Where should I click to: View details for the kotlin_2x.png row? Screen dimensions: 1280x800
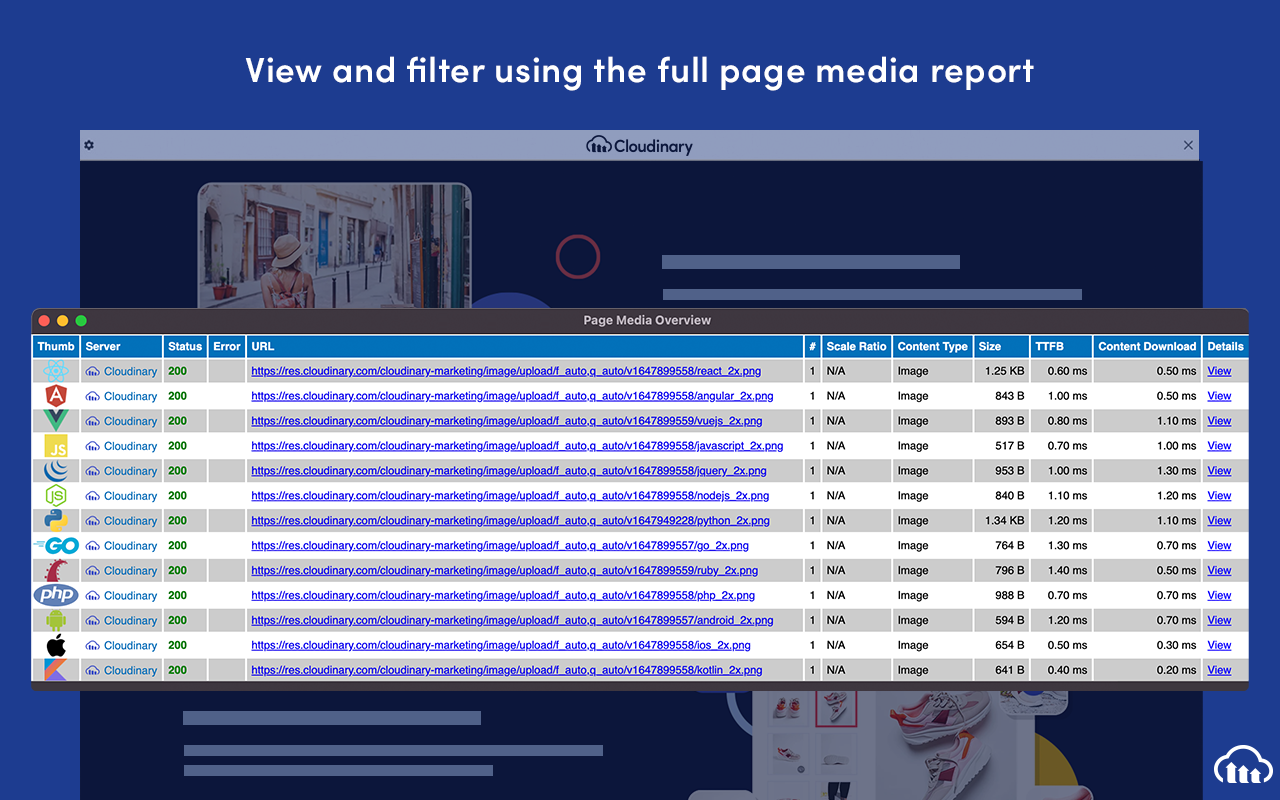[1219, 669]
